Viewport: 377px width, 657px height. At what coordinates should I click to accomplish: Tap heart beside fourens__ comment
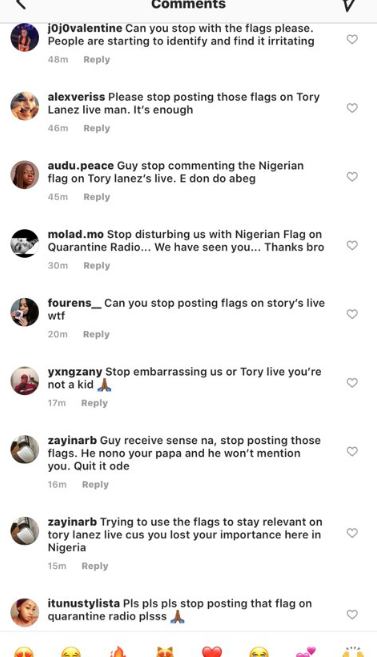coord(352,314)
